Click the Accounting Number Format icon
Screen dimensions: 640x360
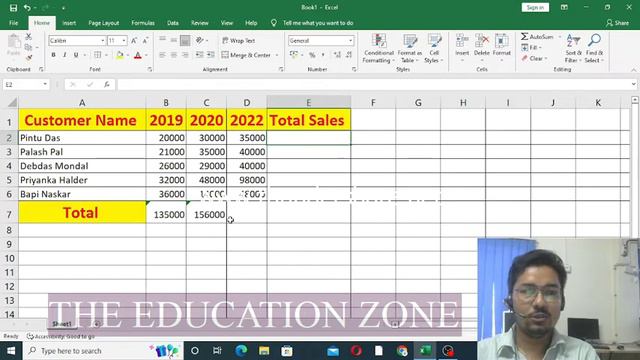293,55
